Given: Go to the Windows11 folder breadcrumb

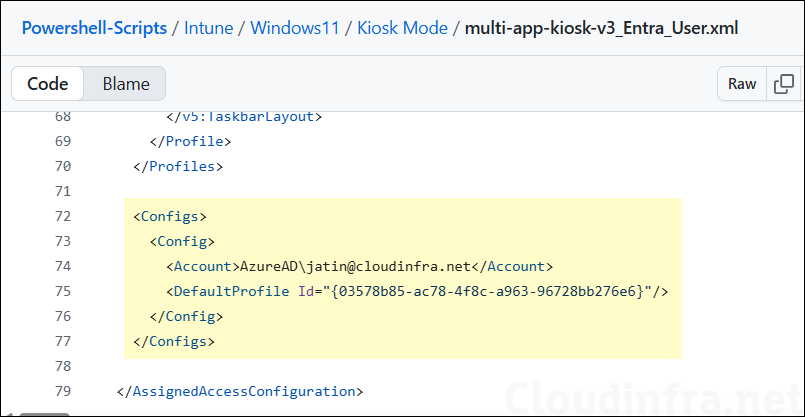Looking at the screenshot, I should click(x=298, y=27).
